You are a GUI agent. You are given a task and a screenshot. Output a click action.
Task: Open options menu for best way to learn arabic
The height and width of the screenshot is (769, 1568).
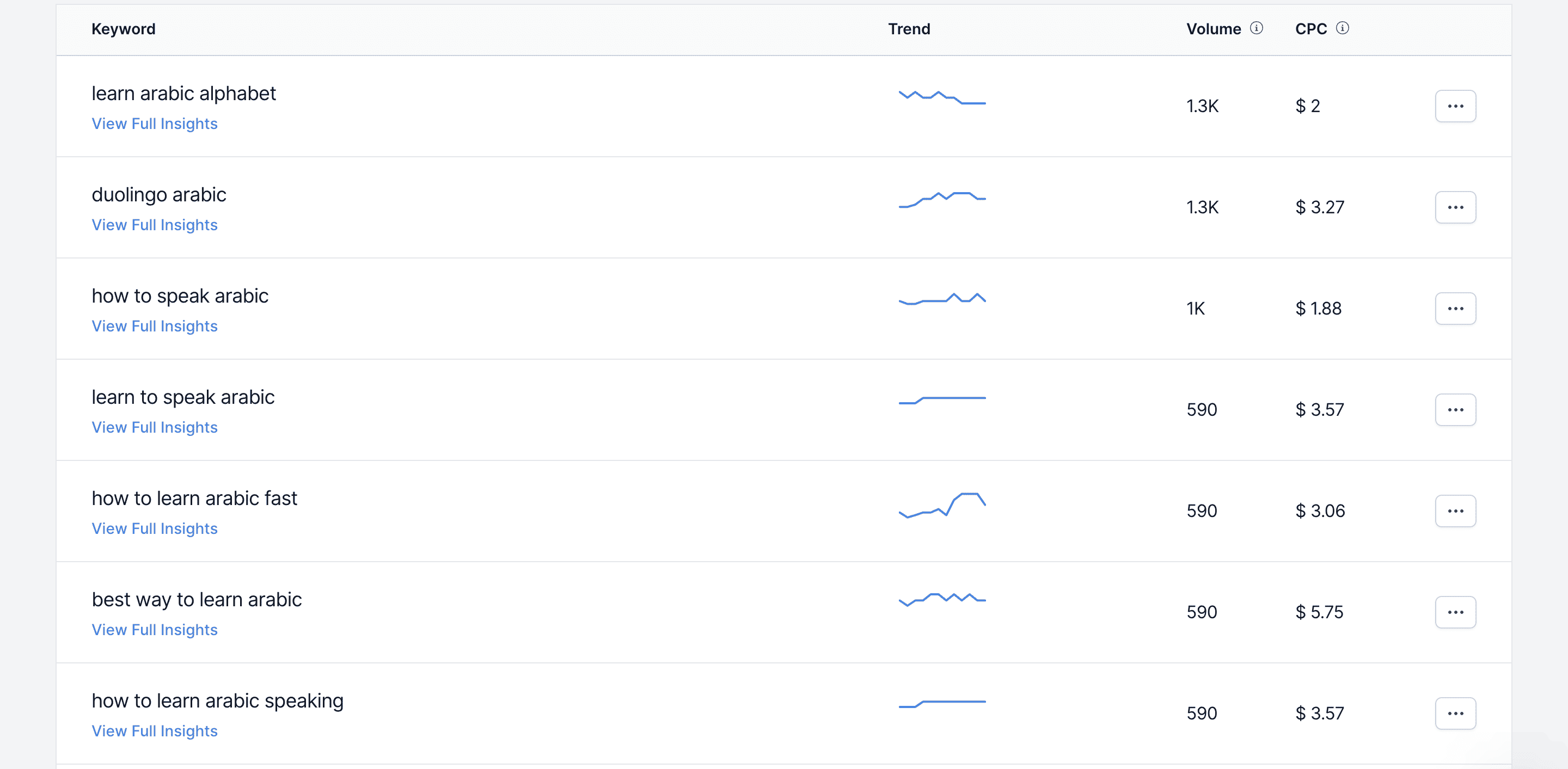1455,612
